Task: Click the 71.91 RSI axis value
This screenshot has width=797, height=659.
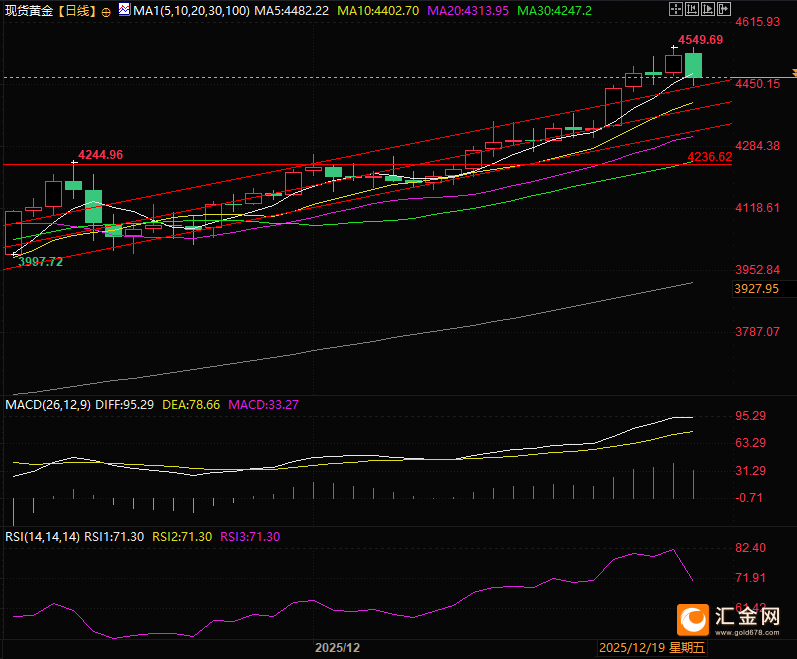Action: click(750, 578)
